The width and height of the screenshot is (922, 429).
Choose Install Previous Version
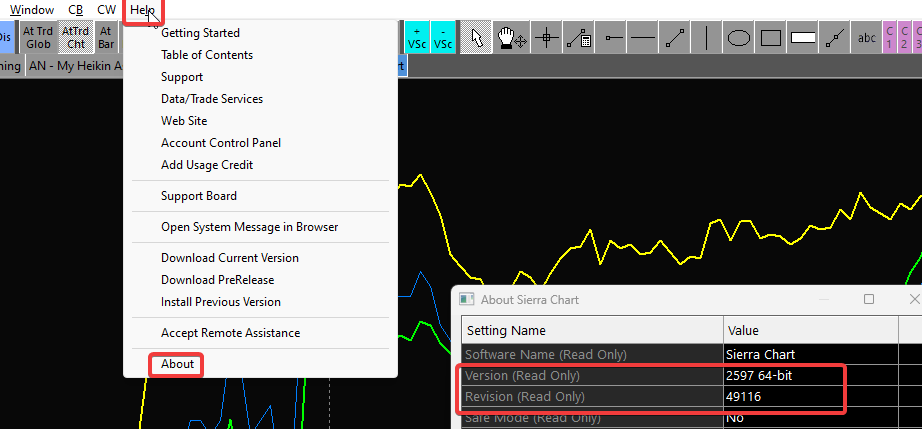221,302
